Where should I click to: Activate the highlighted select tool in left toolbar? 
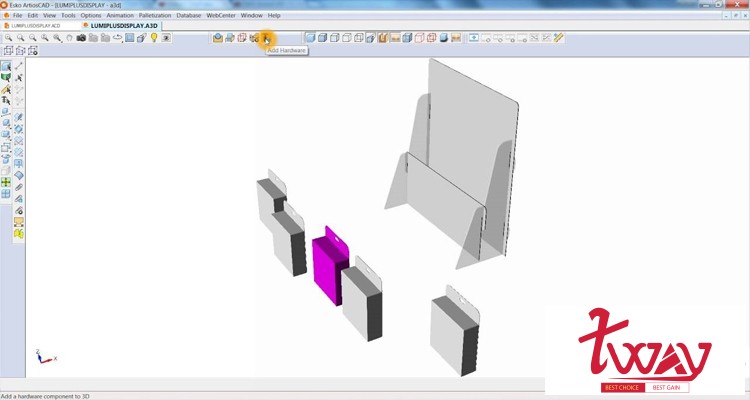(6, 66)
